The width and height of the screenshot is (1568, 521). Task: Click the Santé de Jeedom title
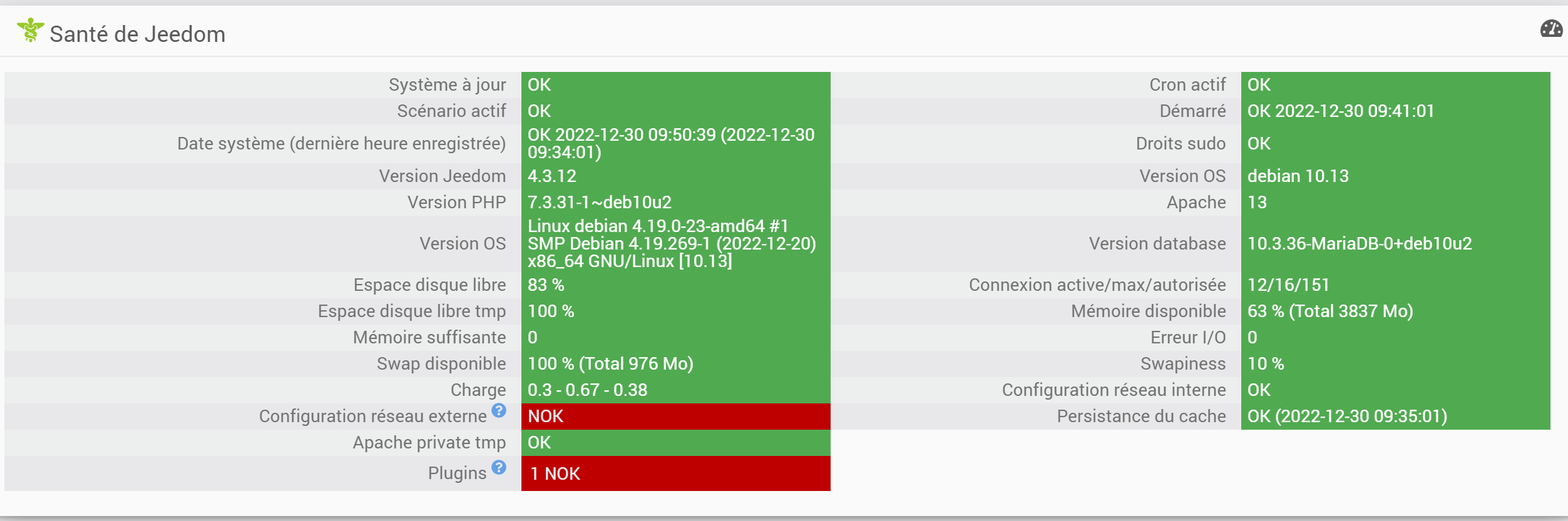pyautogui.click(x=137, y=34)
